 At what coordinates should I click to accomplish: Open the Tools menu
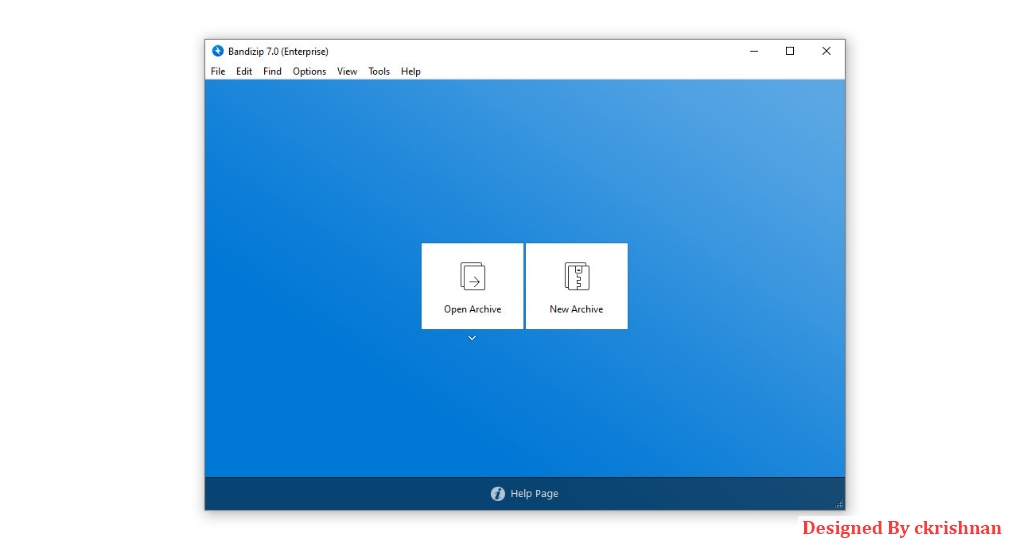pyautogui.click(x=379, y=72)
